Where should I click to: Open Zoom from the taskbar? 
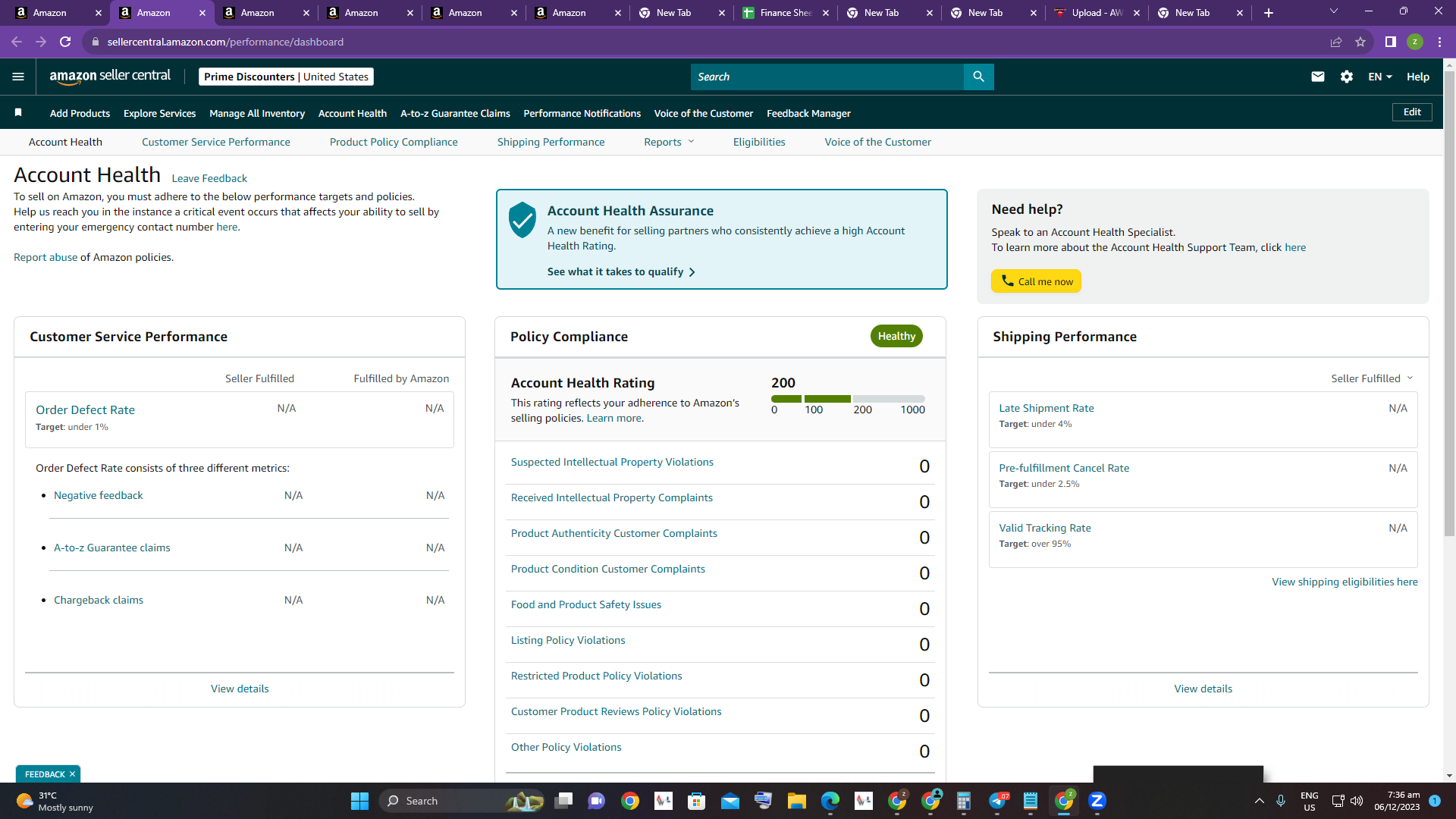[x=1097, y=801]
